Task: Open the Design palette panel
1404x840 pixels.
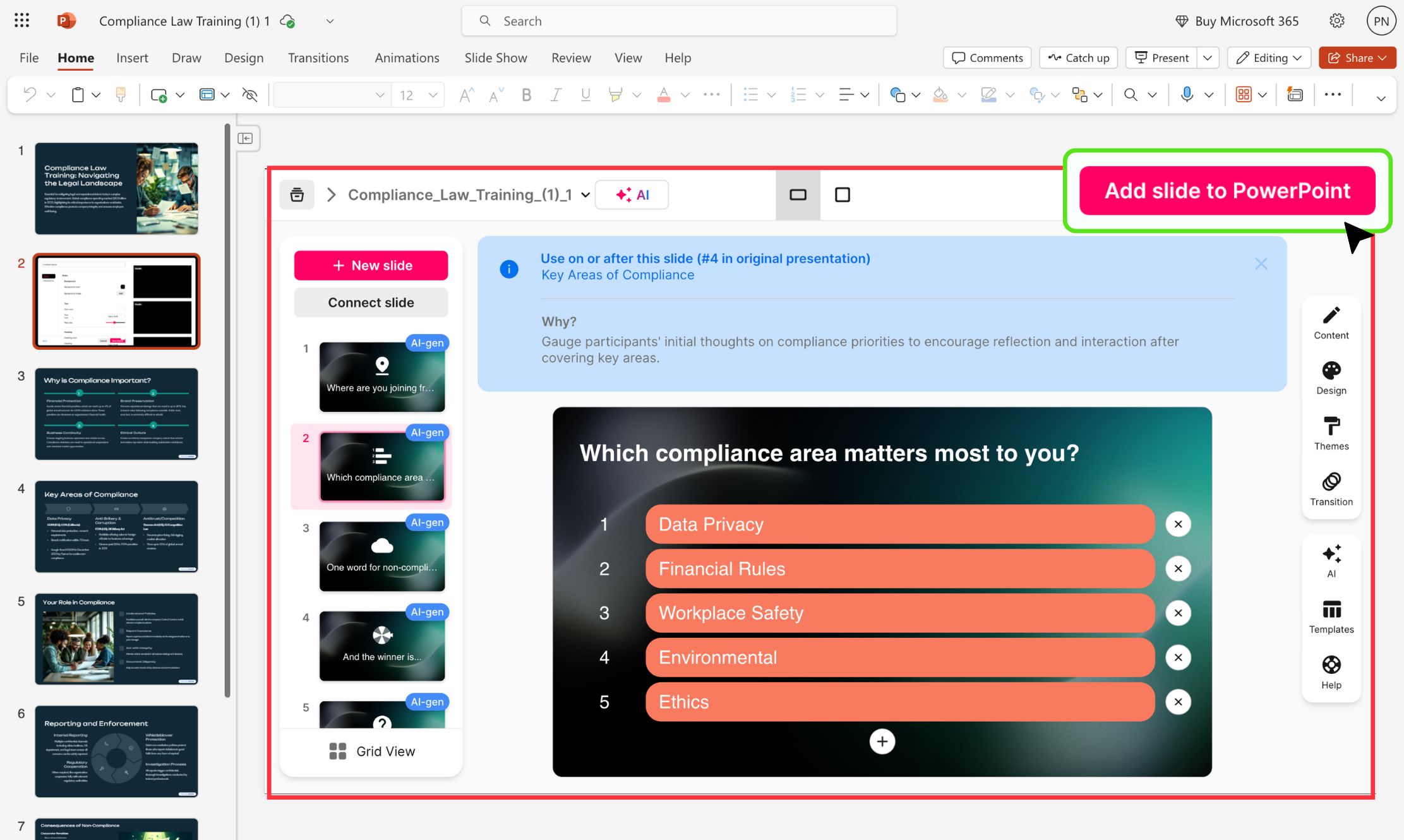Action: [x=1331, y=378]
